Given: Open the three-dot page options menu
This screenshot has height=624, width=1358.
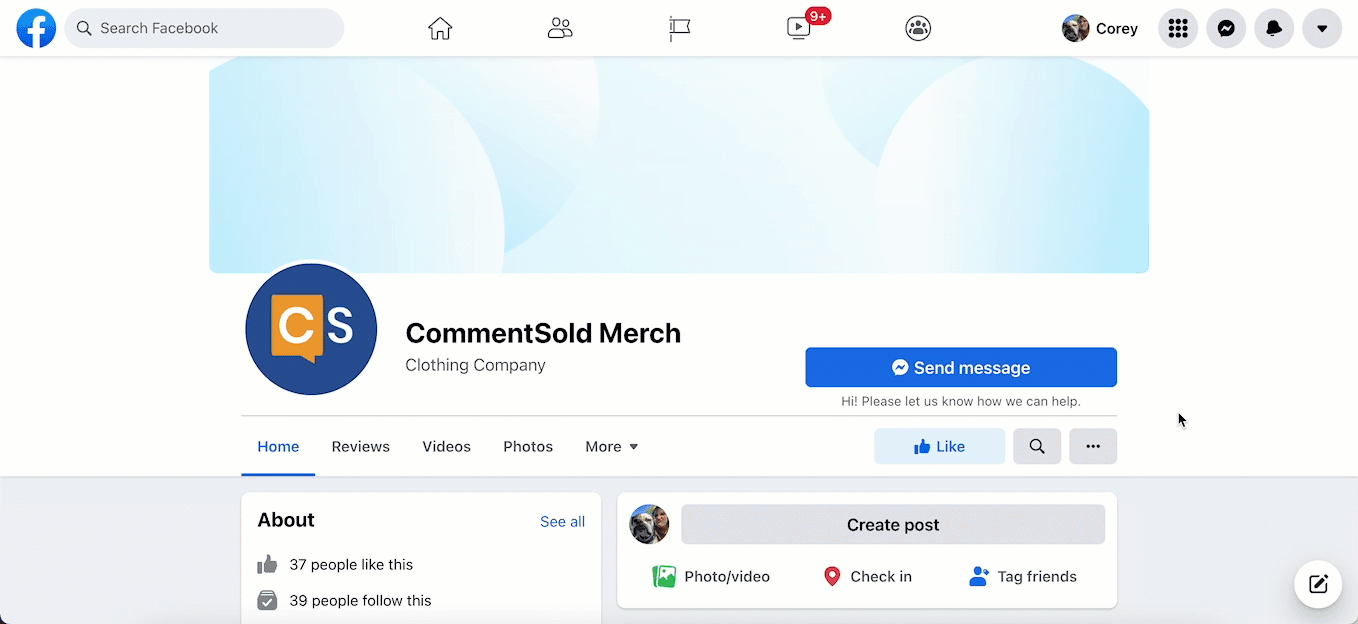Looking at the screenshot, I should [x=1093, y=446].
